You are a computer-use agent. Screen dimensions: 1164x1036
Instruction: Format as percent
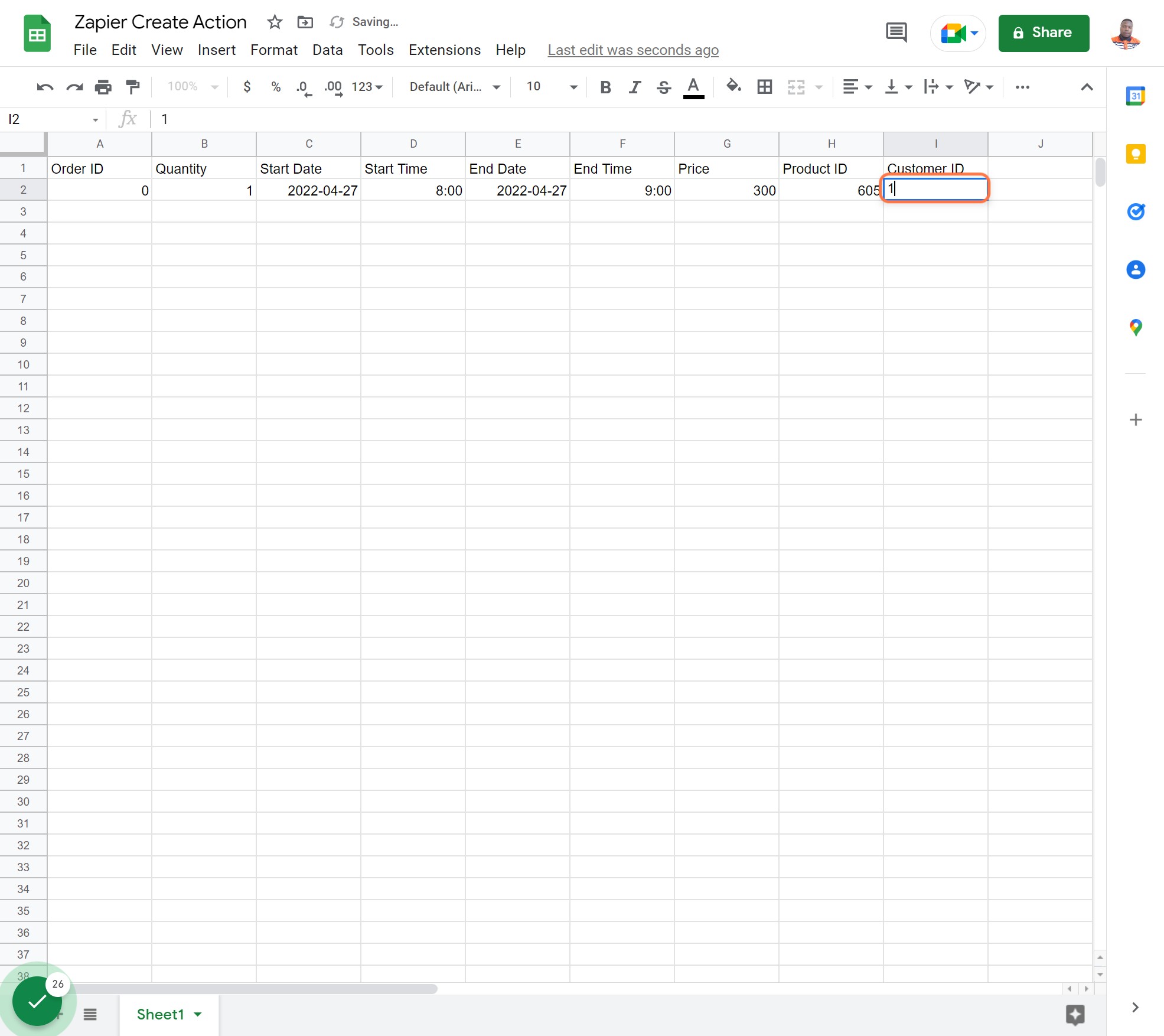coord(276,87)
